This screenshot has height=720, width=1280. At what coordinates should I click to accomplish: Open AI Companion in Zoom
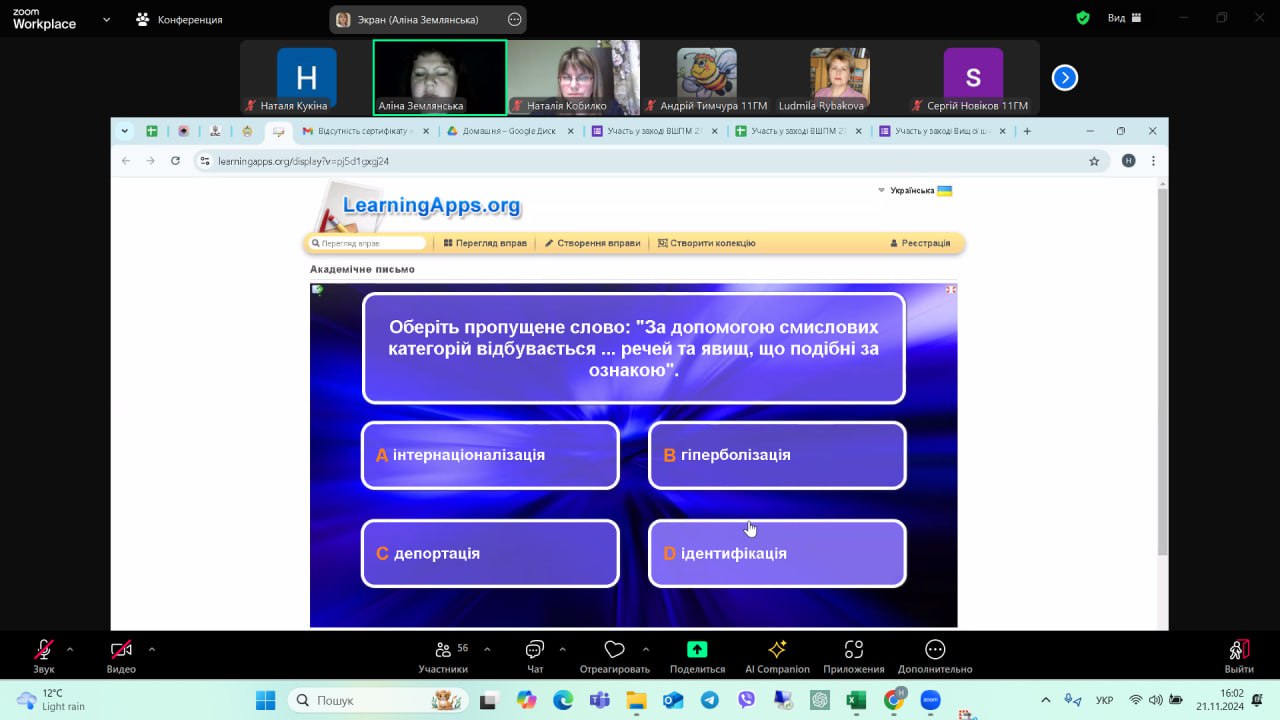tap(777, 656)
